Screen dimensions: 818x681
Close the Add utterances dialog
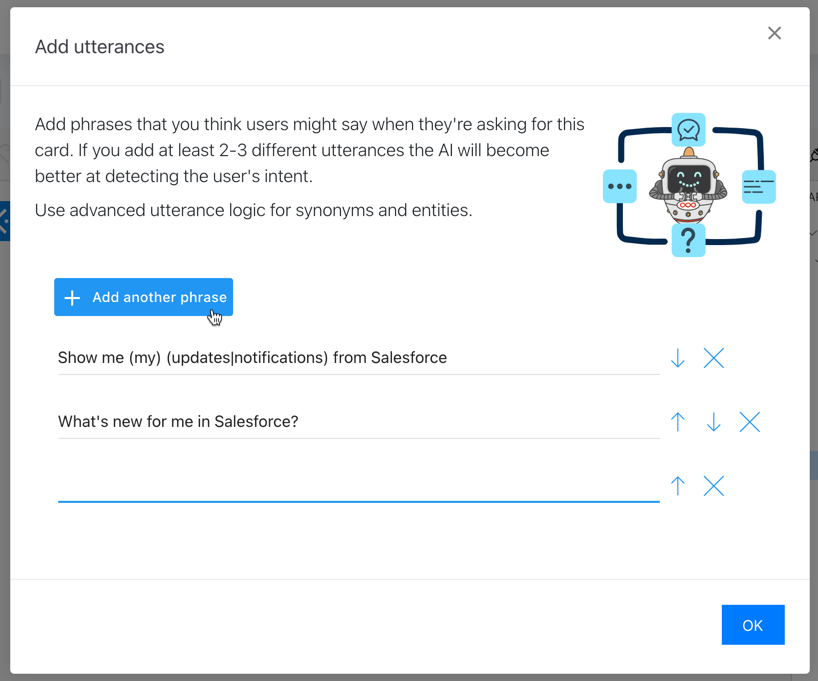(774, 34)
